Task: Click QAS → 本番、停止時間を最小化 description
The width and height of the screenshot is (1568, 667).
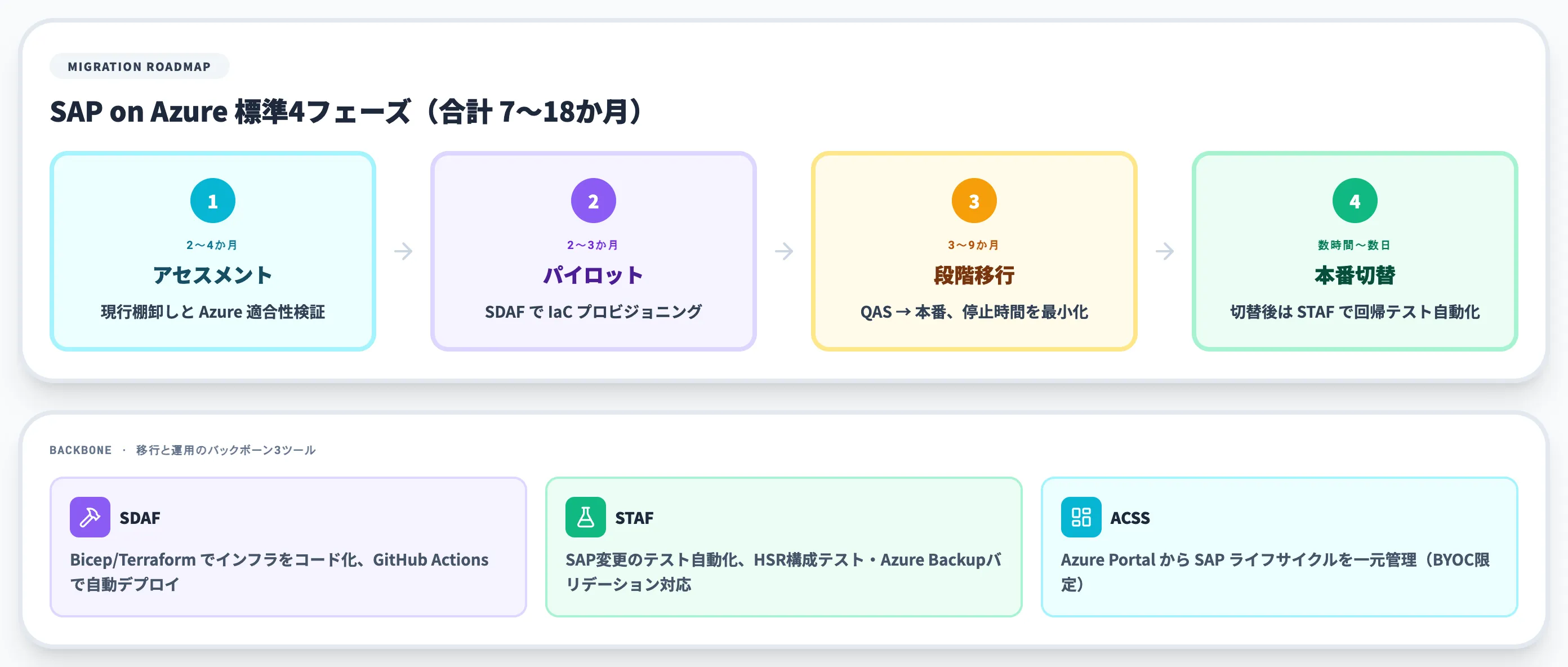Action: 974,312
